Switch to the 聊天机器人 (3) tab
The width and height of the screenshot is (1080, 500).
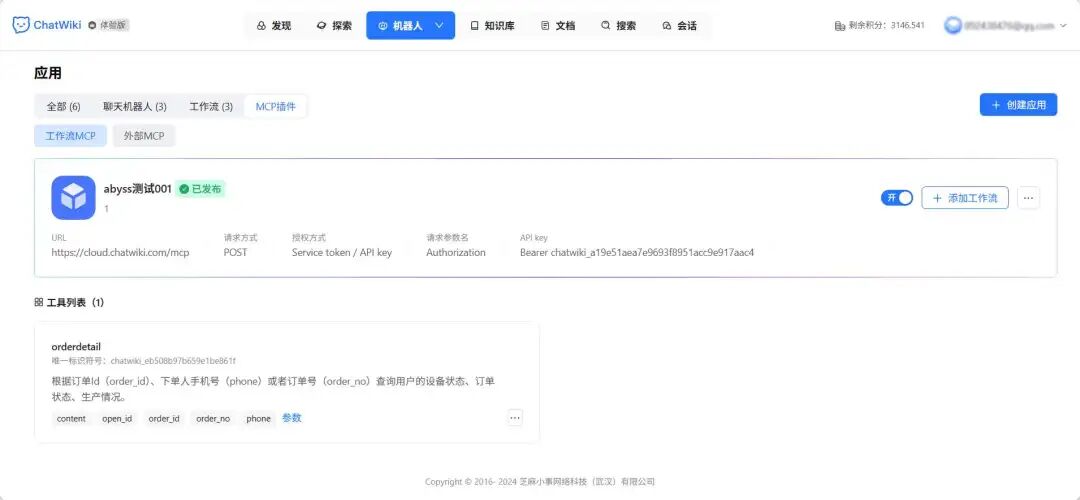pyautogui.click(x=134, y=106)
